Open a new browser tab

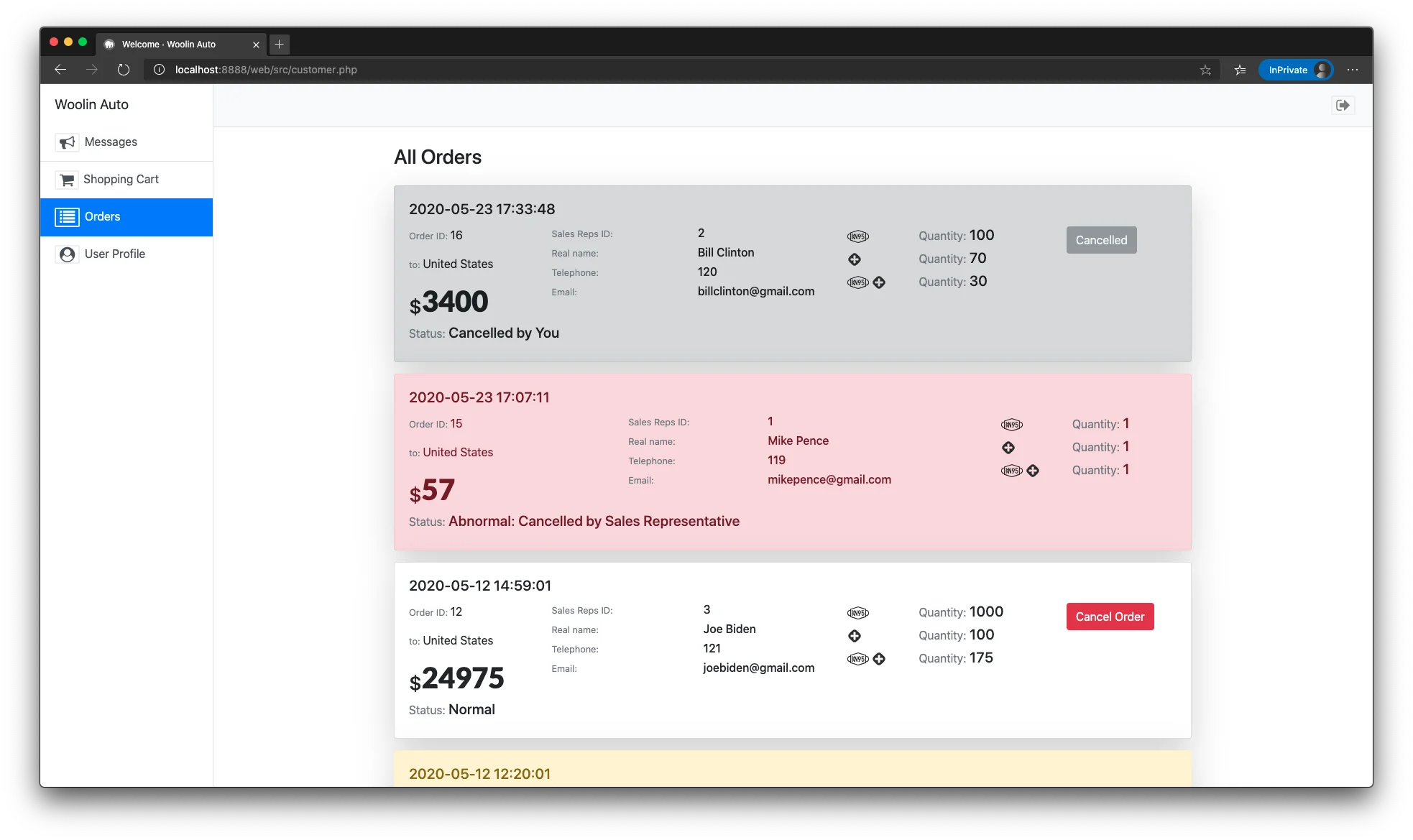[x=280, y=45]
